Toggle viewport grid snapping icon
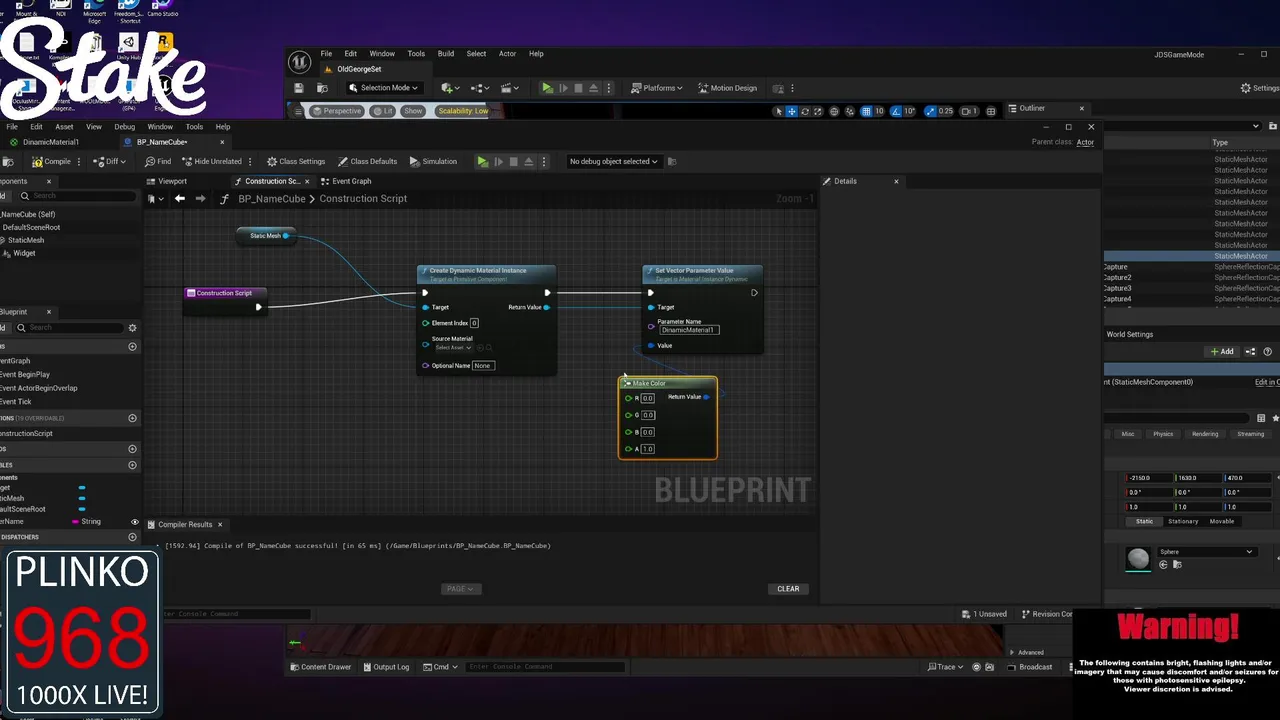 866,111
